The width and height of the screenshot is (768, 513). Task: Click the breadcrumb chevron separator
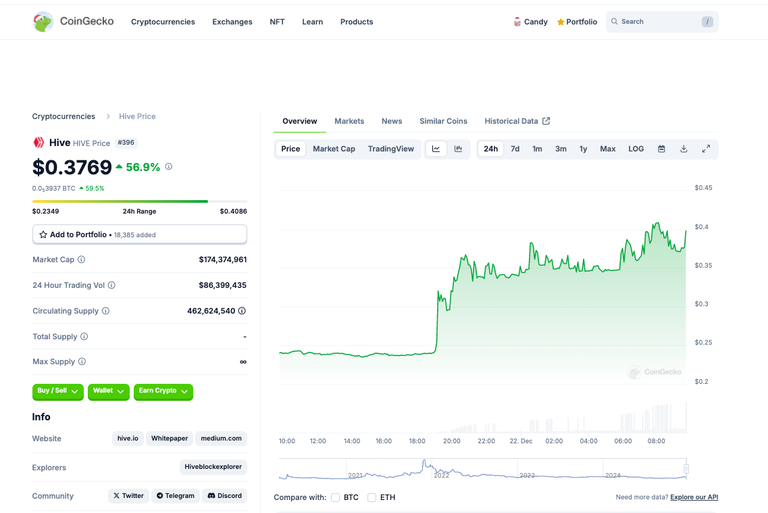(x=108, y=117)
